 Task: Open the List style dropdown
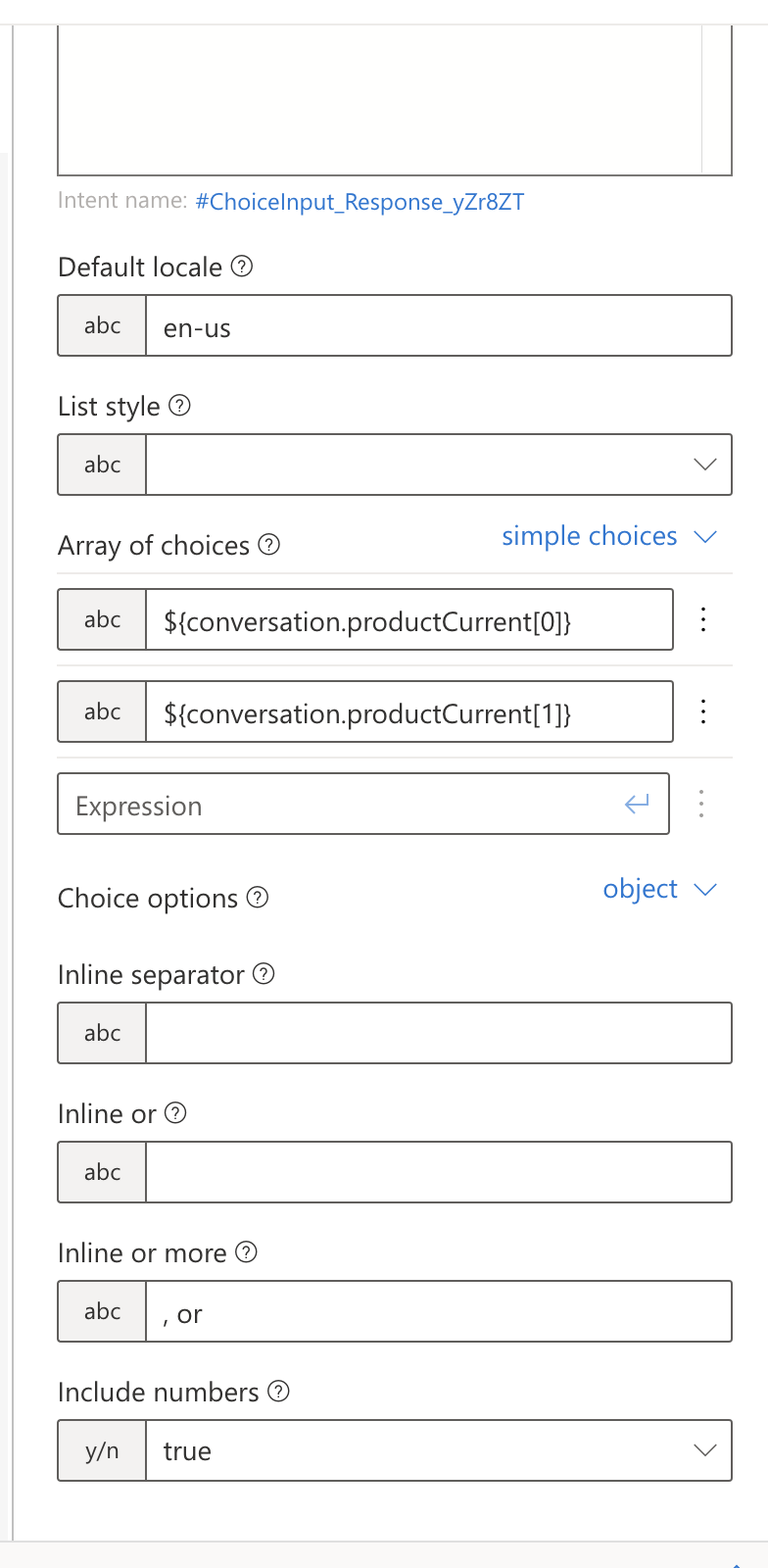tap(704, 465)
